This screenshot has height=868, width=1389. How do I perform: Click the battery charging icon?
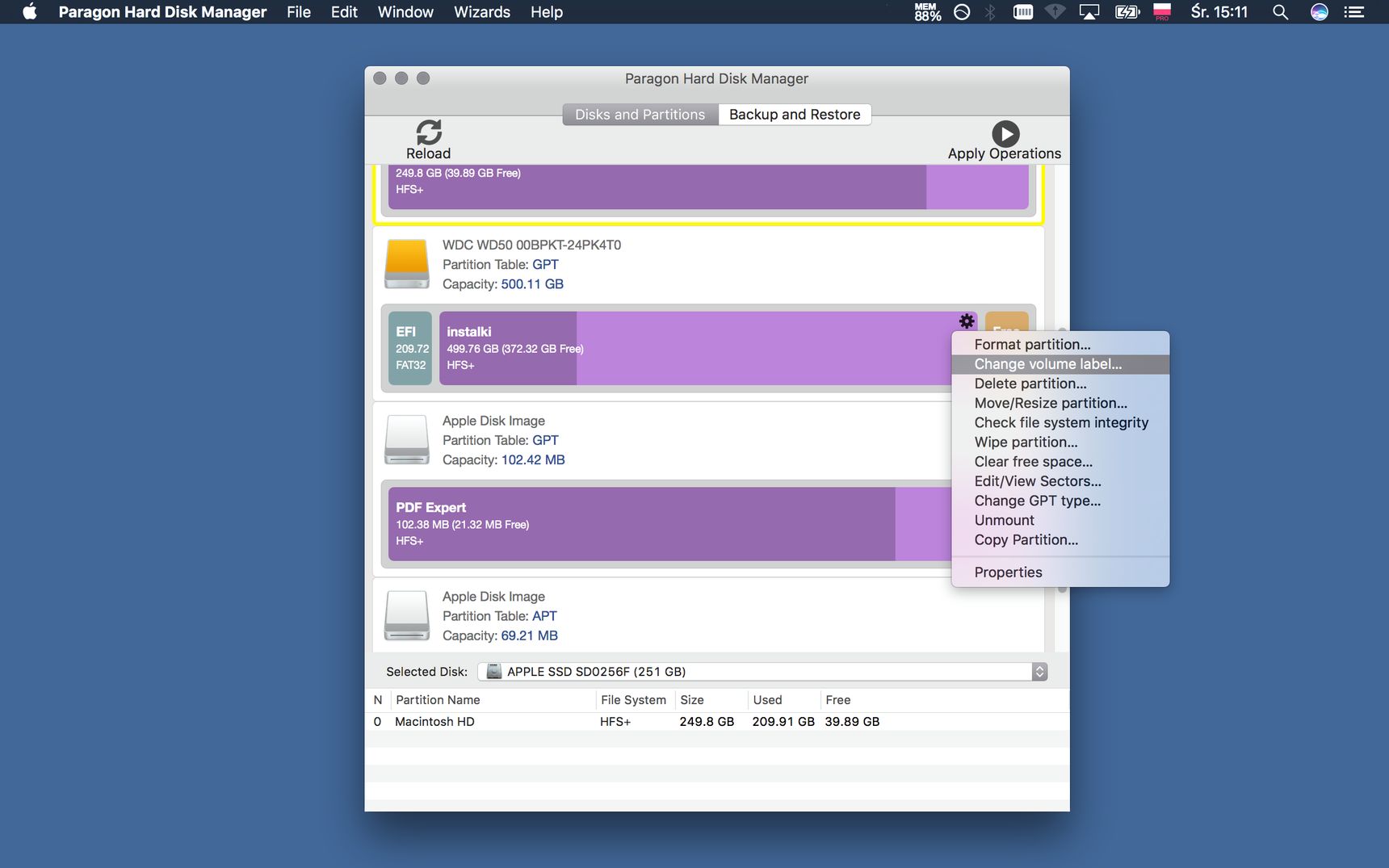click(x=1127, y=11)
